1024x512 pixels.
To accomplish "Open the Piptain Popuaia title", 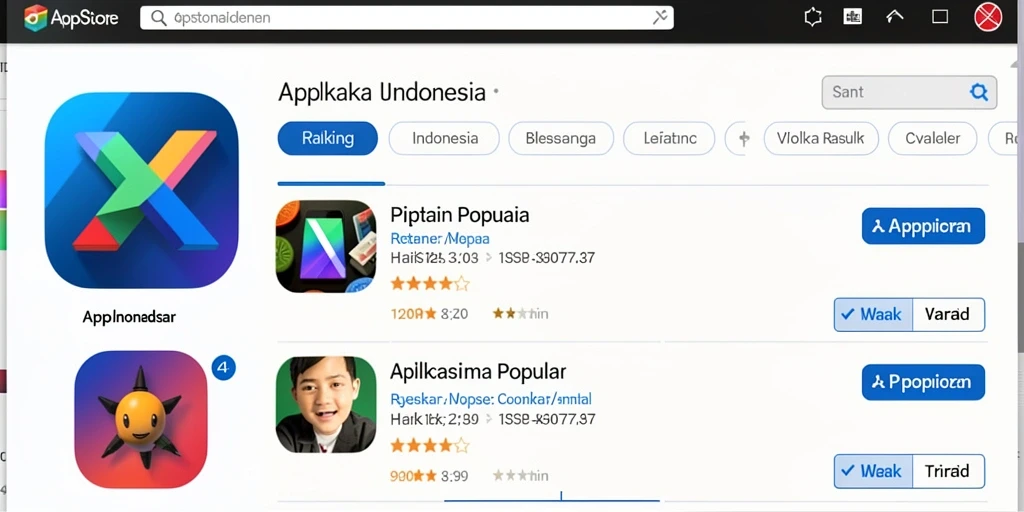I will click(x=460, y=215).
